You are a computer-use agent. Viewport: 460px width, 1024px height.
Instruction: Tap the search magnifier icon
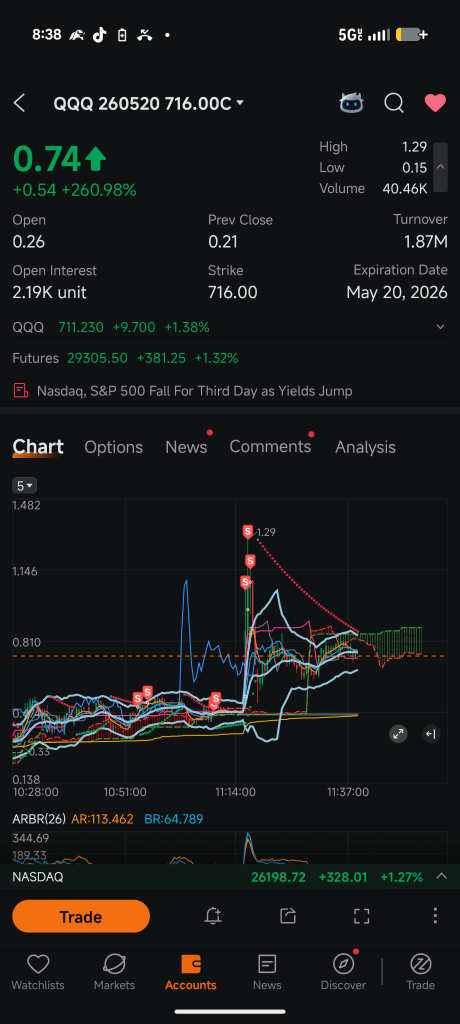pos(393,103)
